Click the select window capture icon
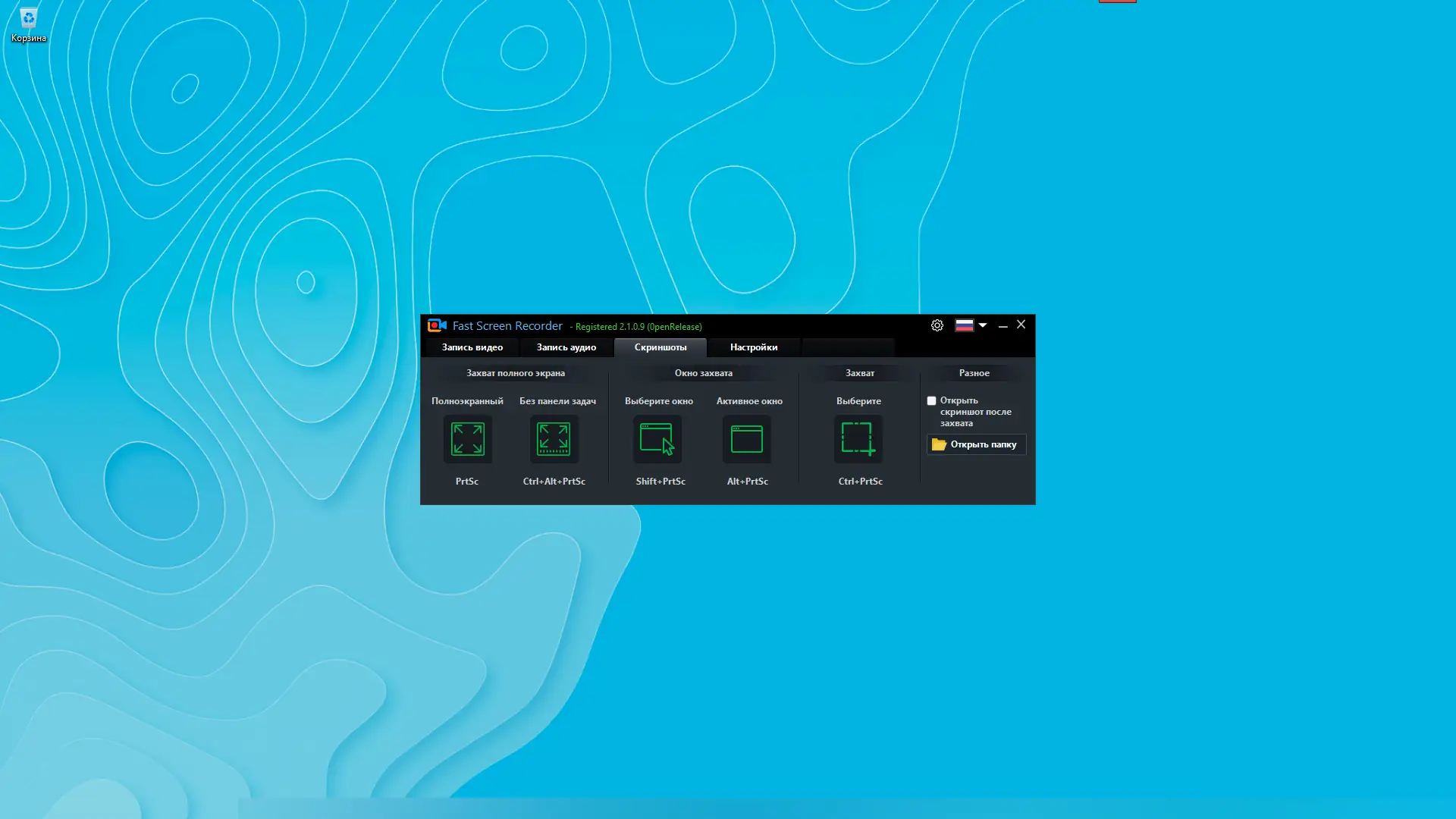This screenshot has width=1456, height=819. point(657,439)
